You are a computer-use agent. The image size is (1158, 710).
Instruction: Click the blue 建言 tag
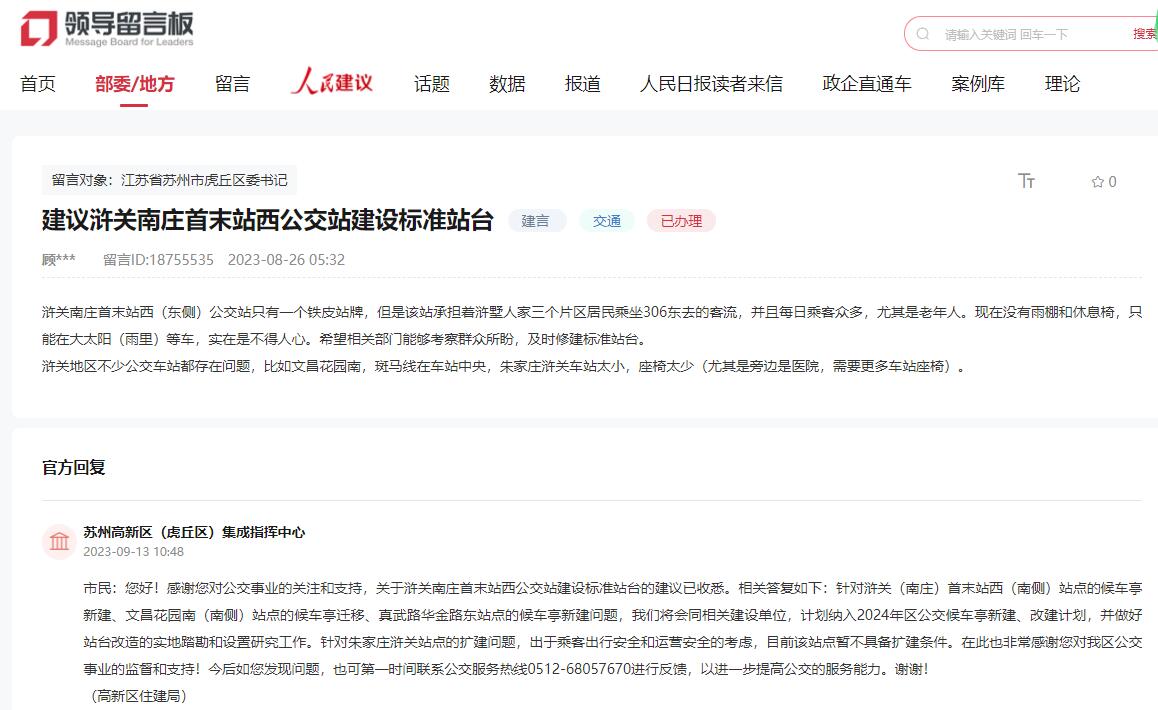[x=537, y=221]
